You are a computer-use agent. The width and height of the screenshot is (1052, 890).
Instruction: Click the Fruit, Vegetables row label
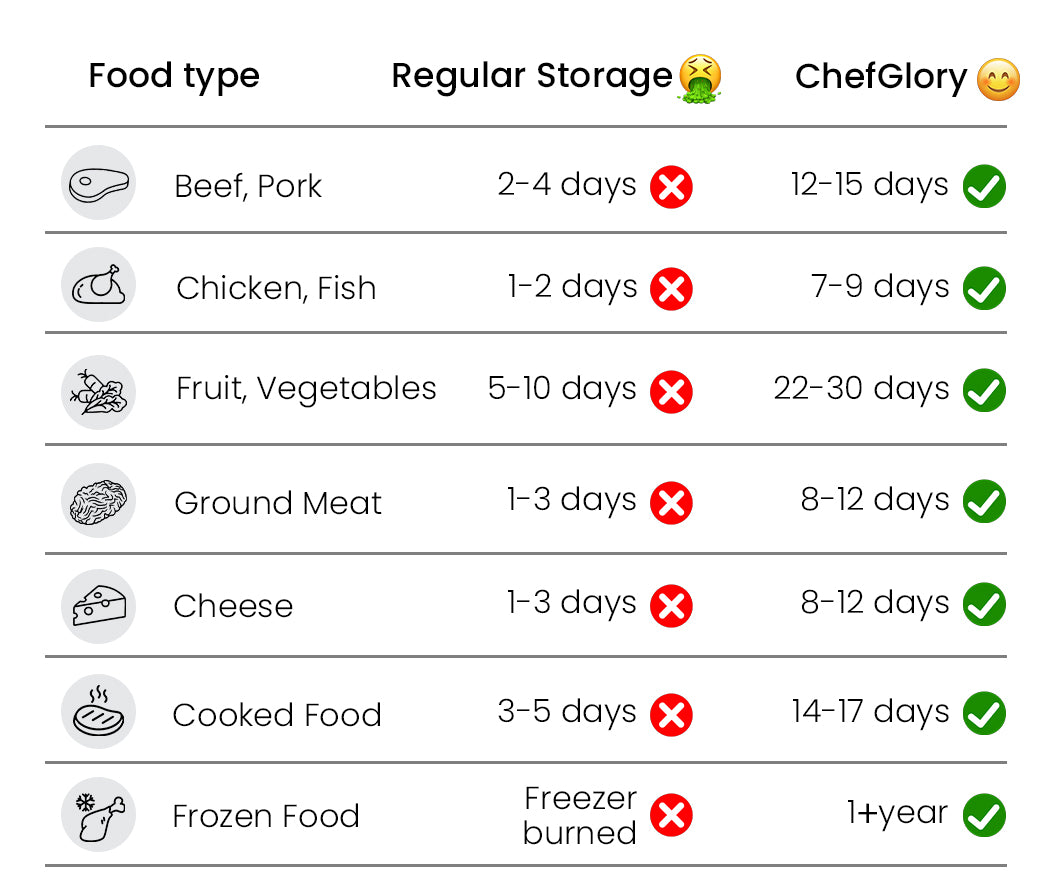[306, 389]
